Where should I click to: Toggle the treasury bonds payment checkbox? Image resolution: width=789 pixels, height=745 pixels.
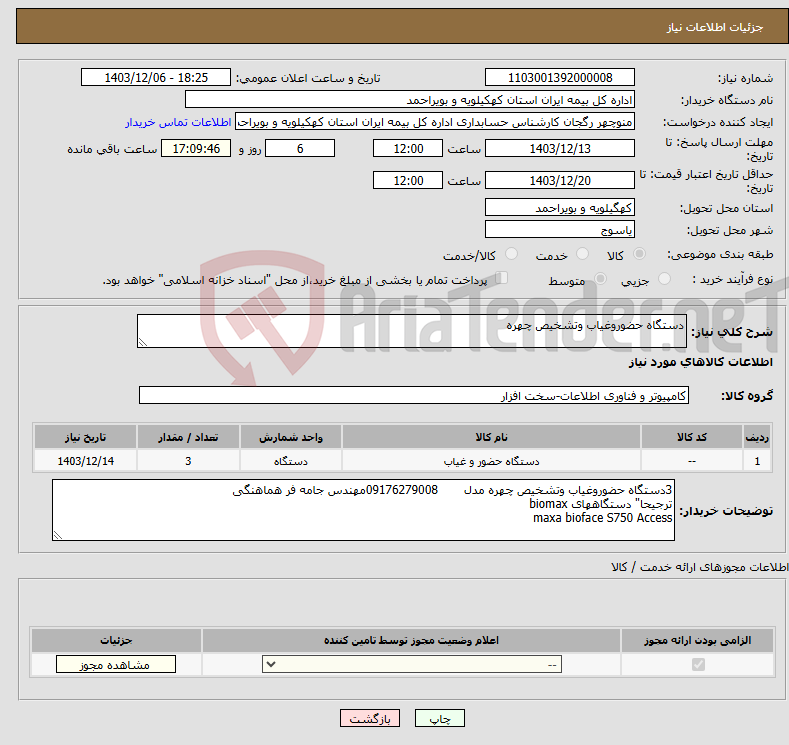(502, 279)
